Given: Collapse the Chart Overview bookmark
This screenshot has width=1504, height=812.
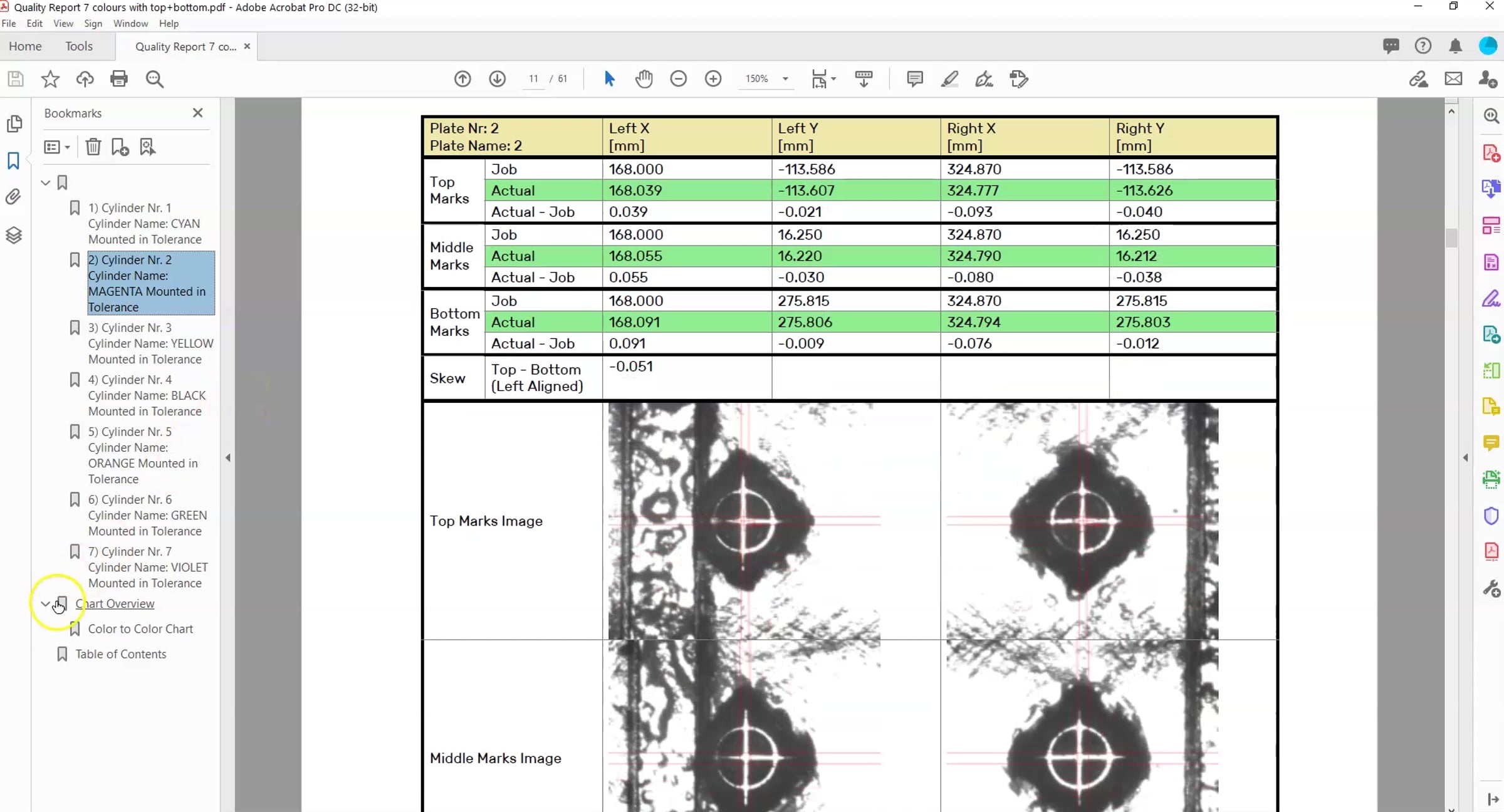Looking at the screenshot, I should click(x=45, y=604).
